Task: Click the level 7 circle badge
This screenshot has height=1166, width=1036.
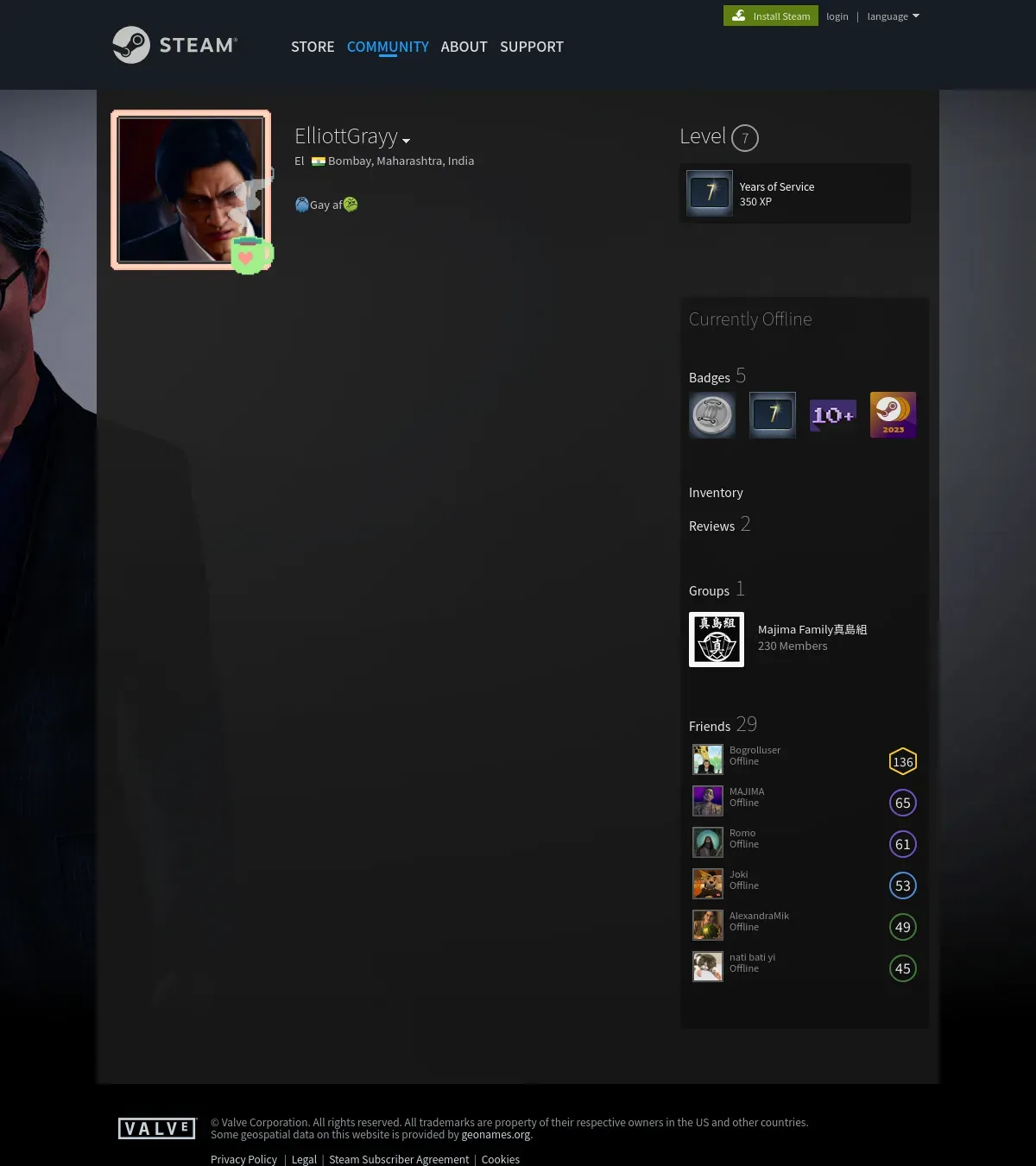Action: (x=745, y=138)
